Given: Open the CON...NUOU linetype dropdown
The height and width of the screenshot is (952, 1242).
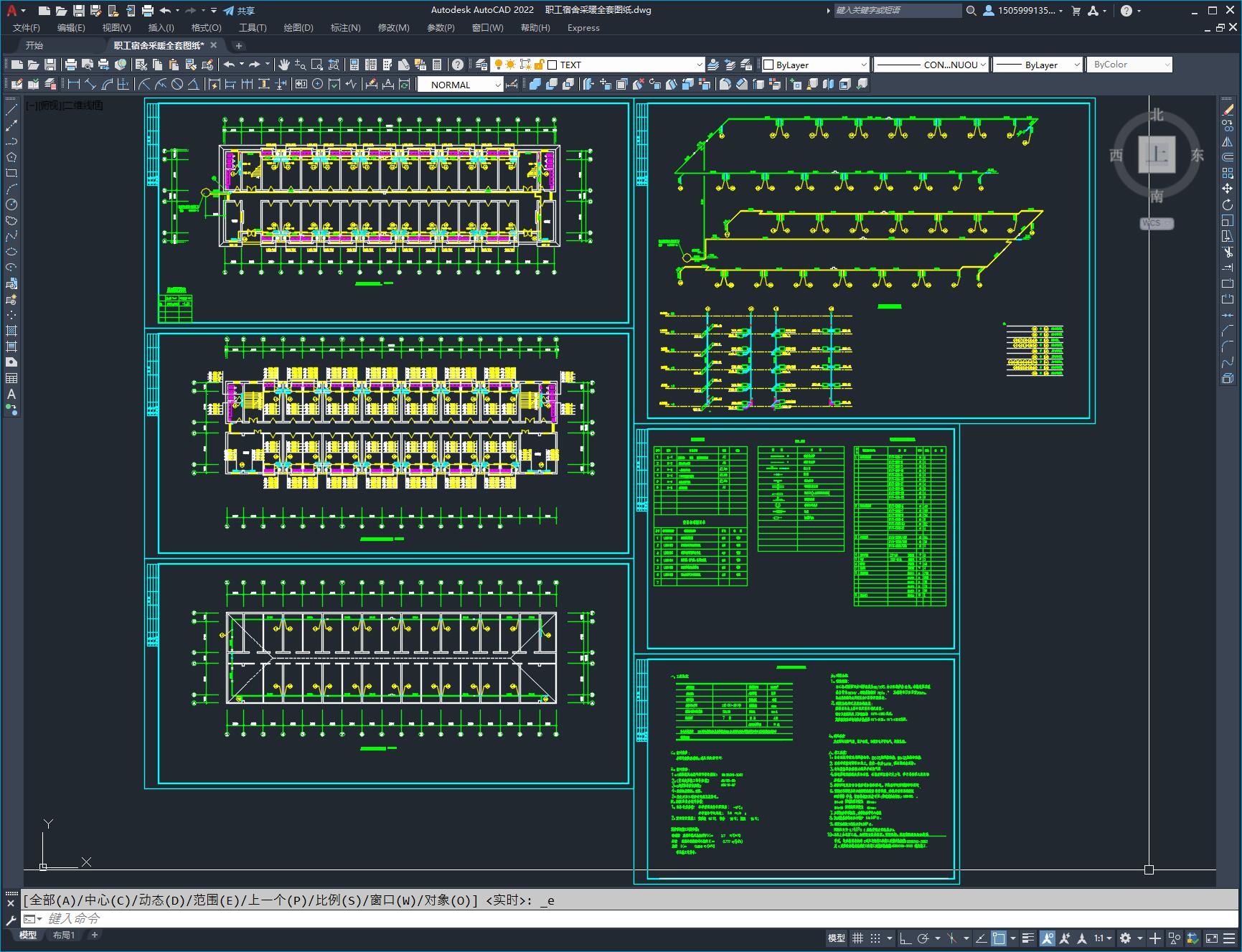Looking at the screenshot, I should click(x=931, y=65).
